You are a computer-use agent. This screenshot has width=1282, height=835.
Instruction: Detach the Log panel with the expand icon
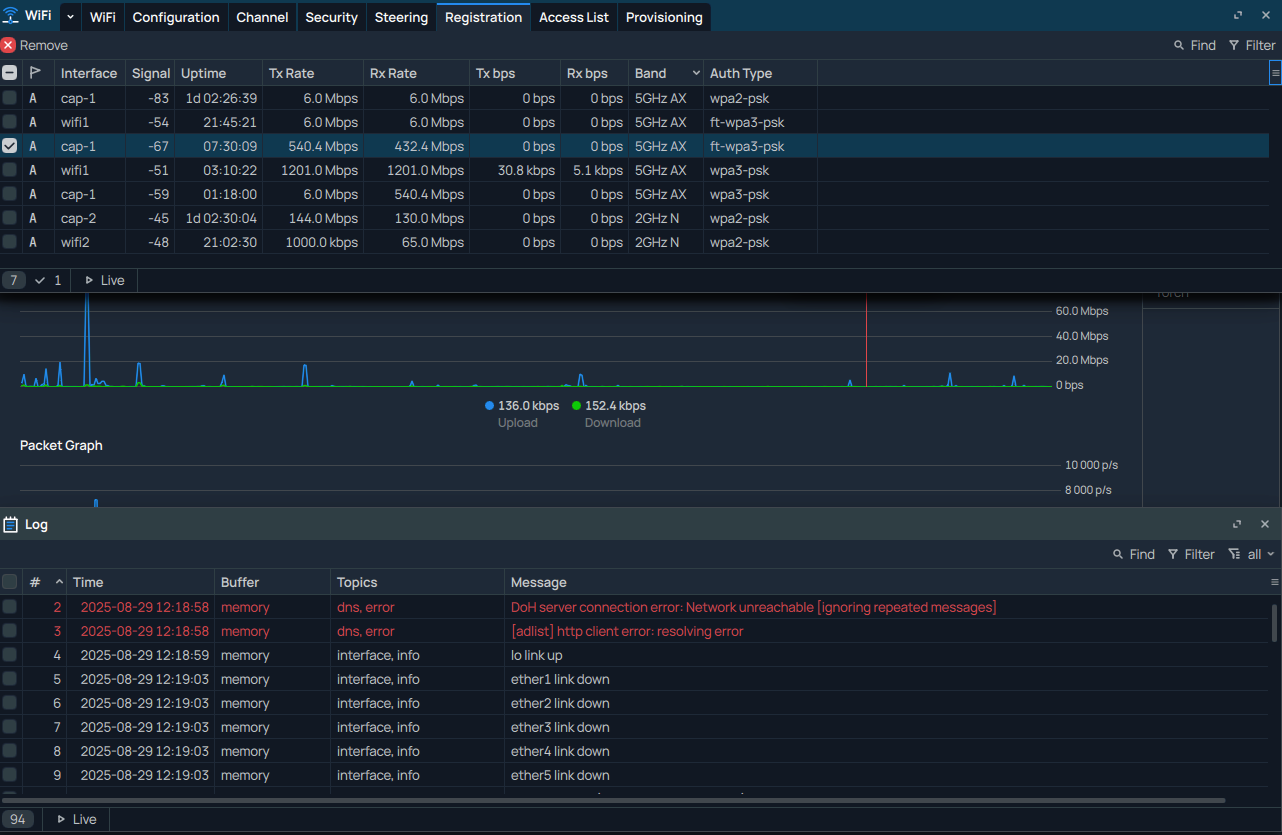pyautogui.click(x=1237, y=524)
